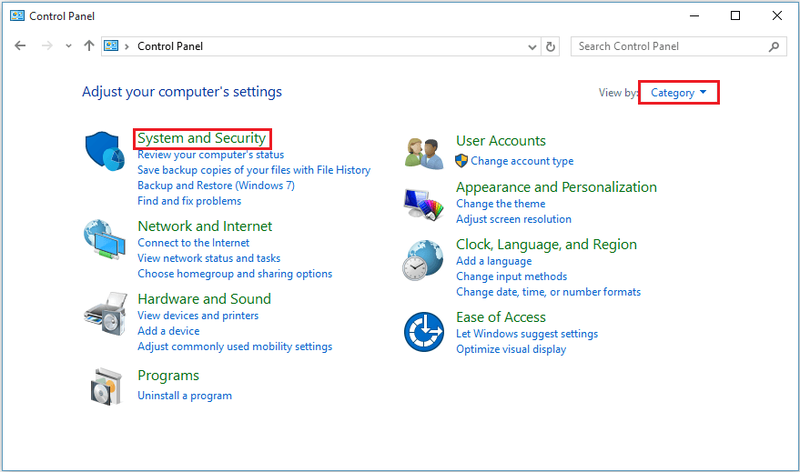
Task: Click the Control Panel title bar icon
Action: [17, 16]
